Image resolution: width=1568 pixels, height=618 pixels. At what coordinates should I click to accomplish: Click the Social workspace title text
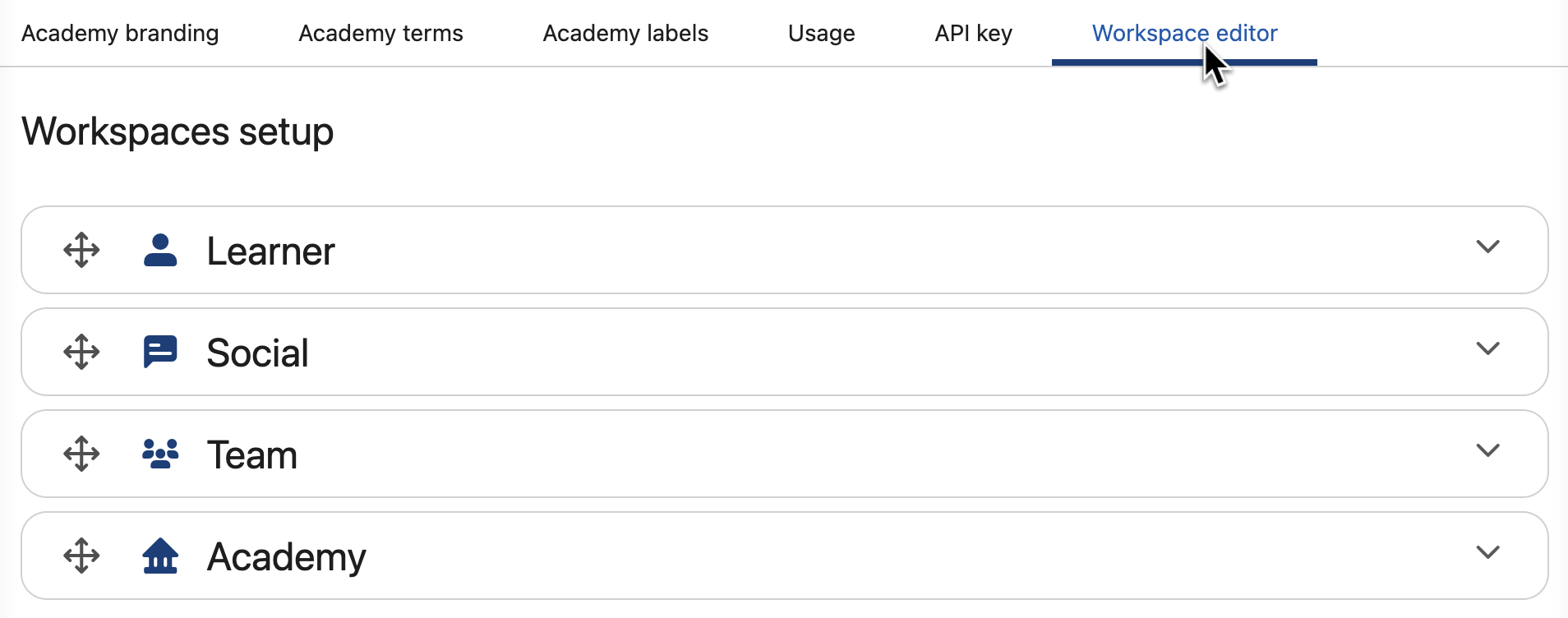tap(257, 352)
